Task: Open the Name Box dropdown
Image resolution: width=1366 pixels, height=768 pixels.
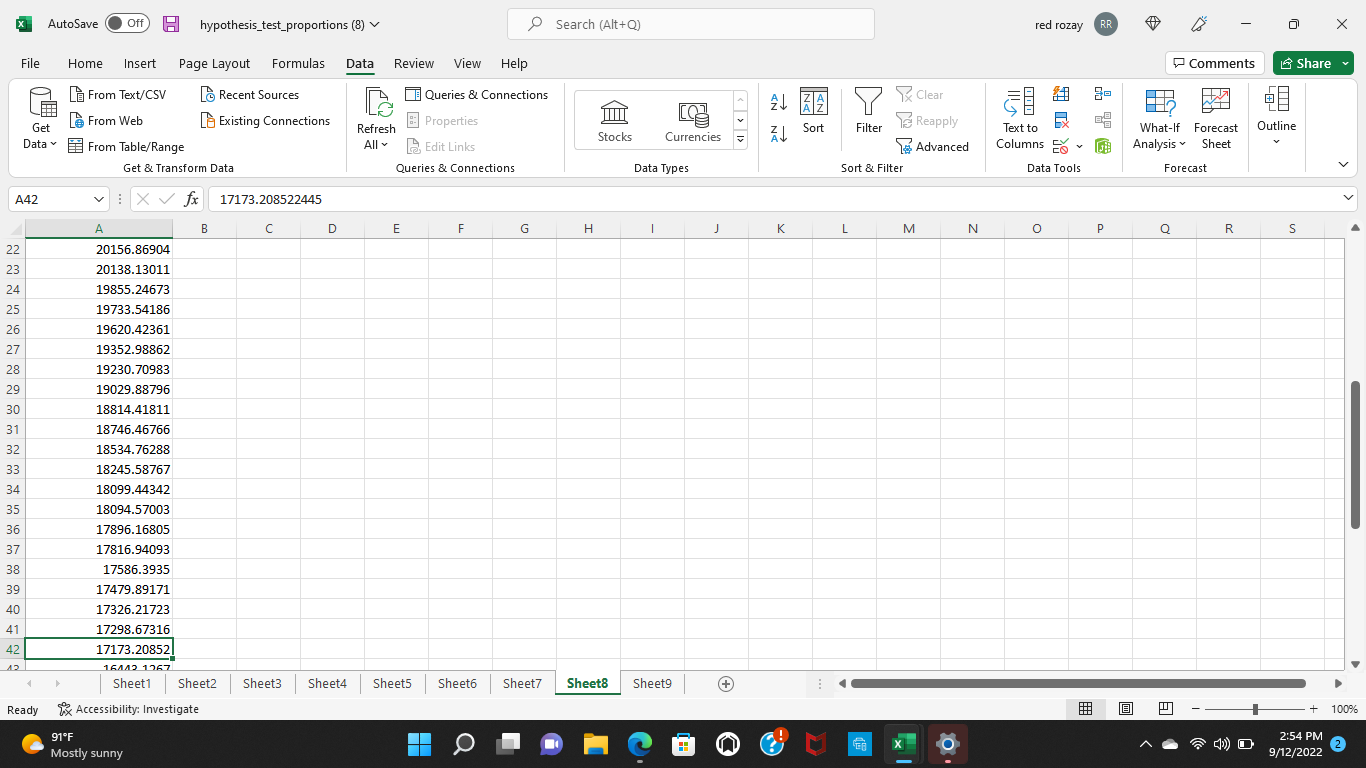Action: tap(98, 199)
